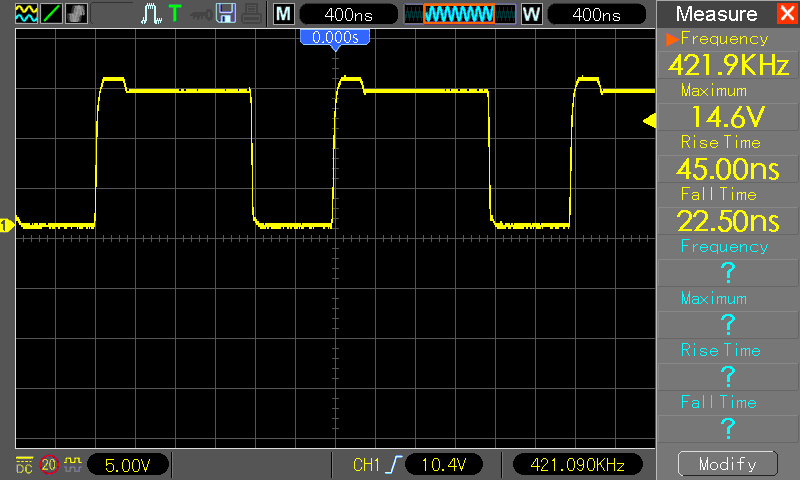800x480 pixels.
Task: Toggle the square wave invert icon
Action: (72, 464)
